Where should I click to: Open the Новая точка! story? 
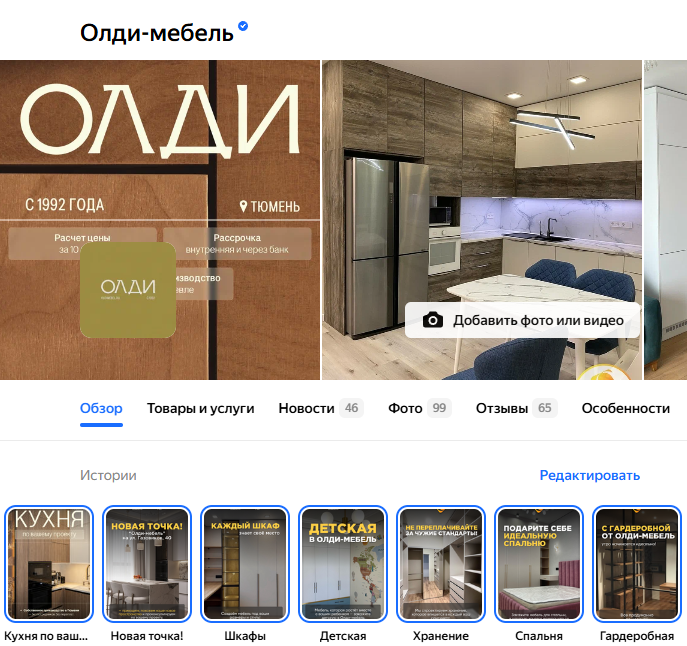[x=147, y=564]
